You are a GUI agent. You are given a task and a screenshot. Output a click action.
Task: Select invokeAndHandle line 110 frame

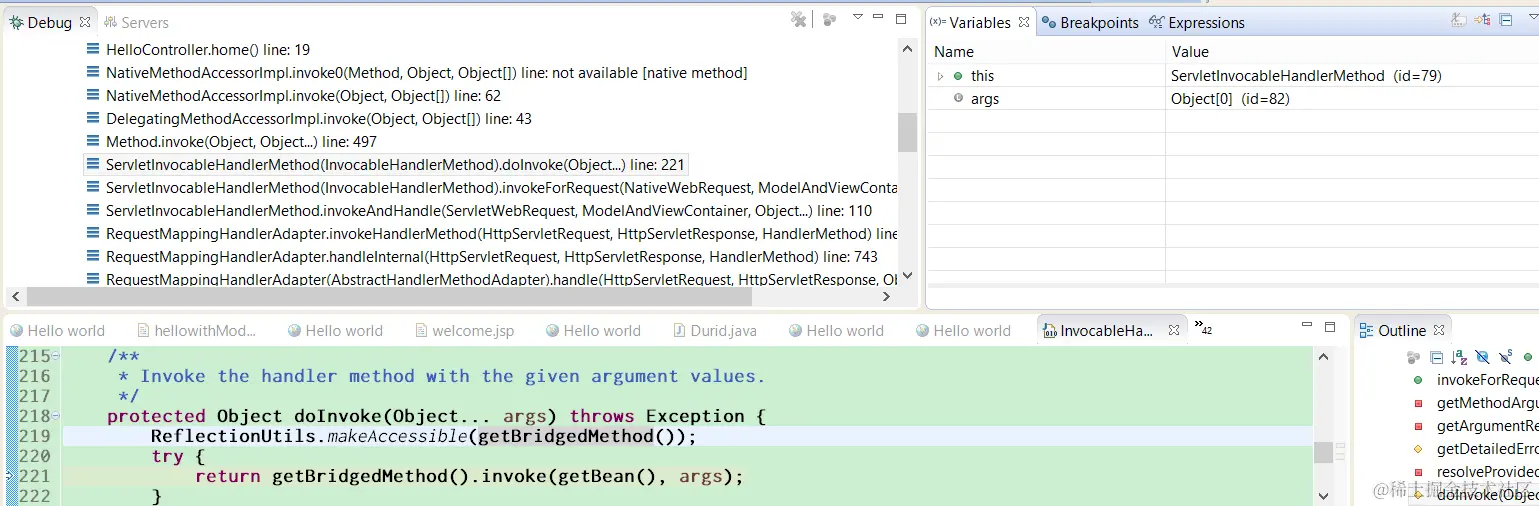point(479,211)
